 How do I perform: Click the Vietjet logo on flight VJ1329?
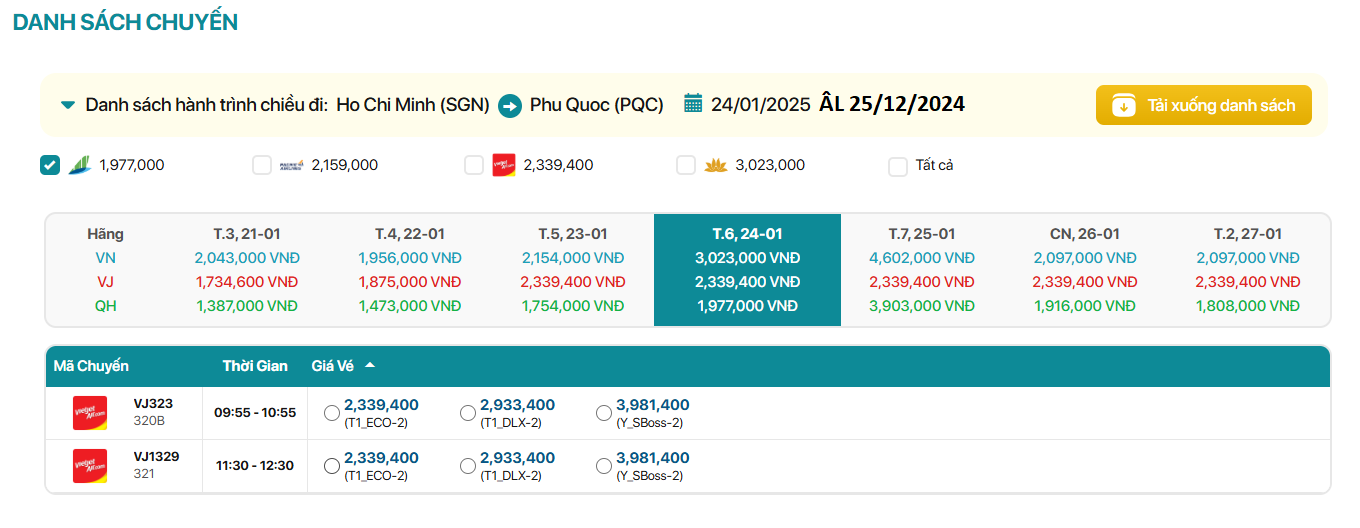pyautogui.click(x=90, y=466)
